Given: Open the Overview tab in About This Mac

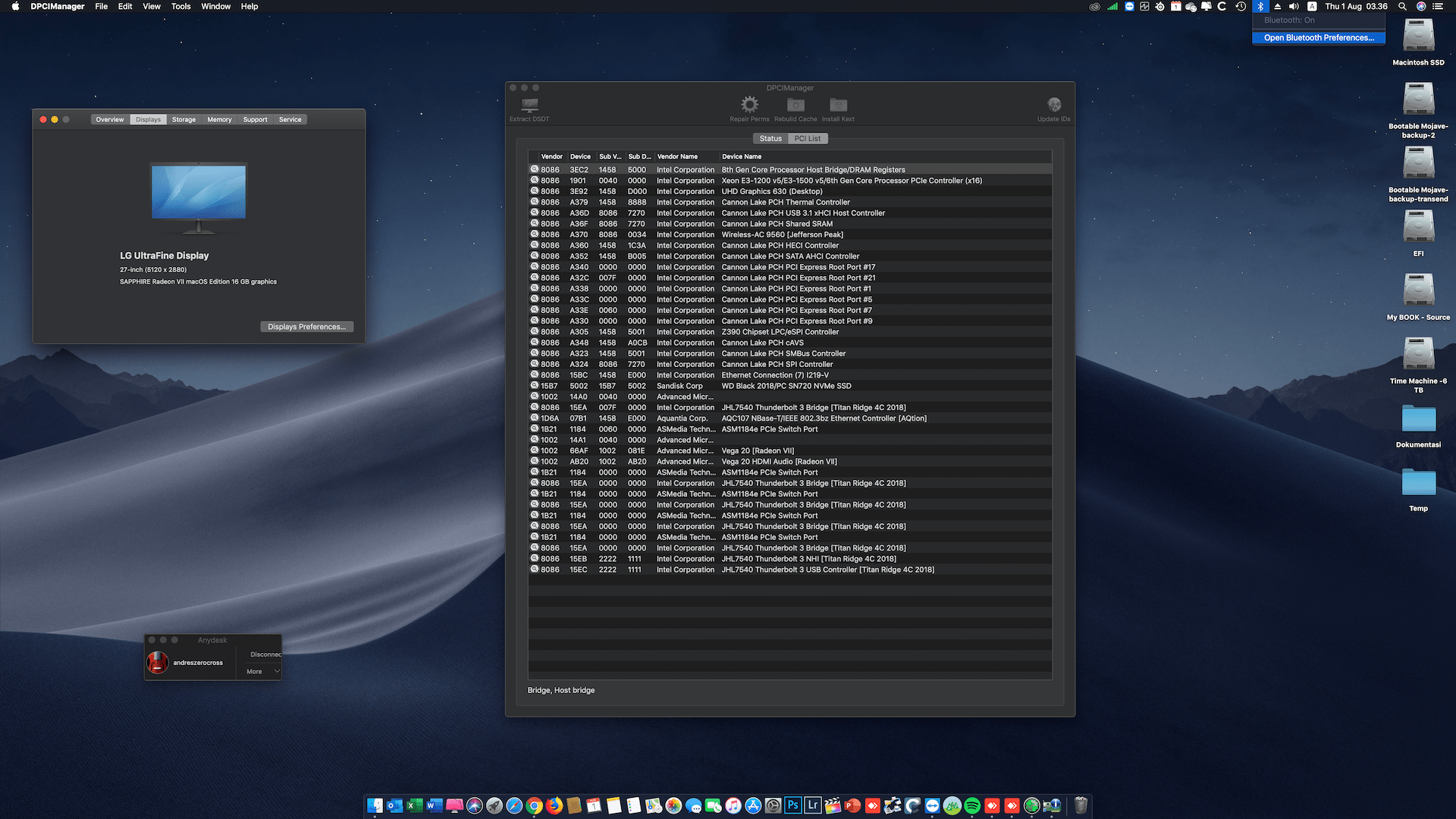Looking at the screenshot, I should coord(110,120).
